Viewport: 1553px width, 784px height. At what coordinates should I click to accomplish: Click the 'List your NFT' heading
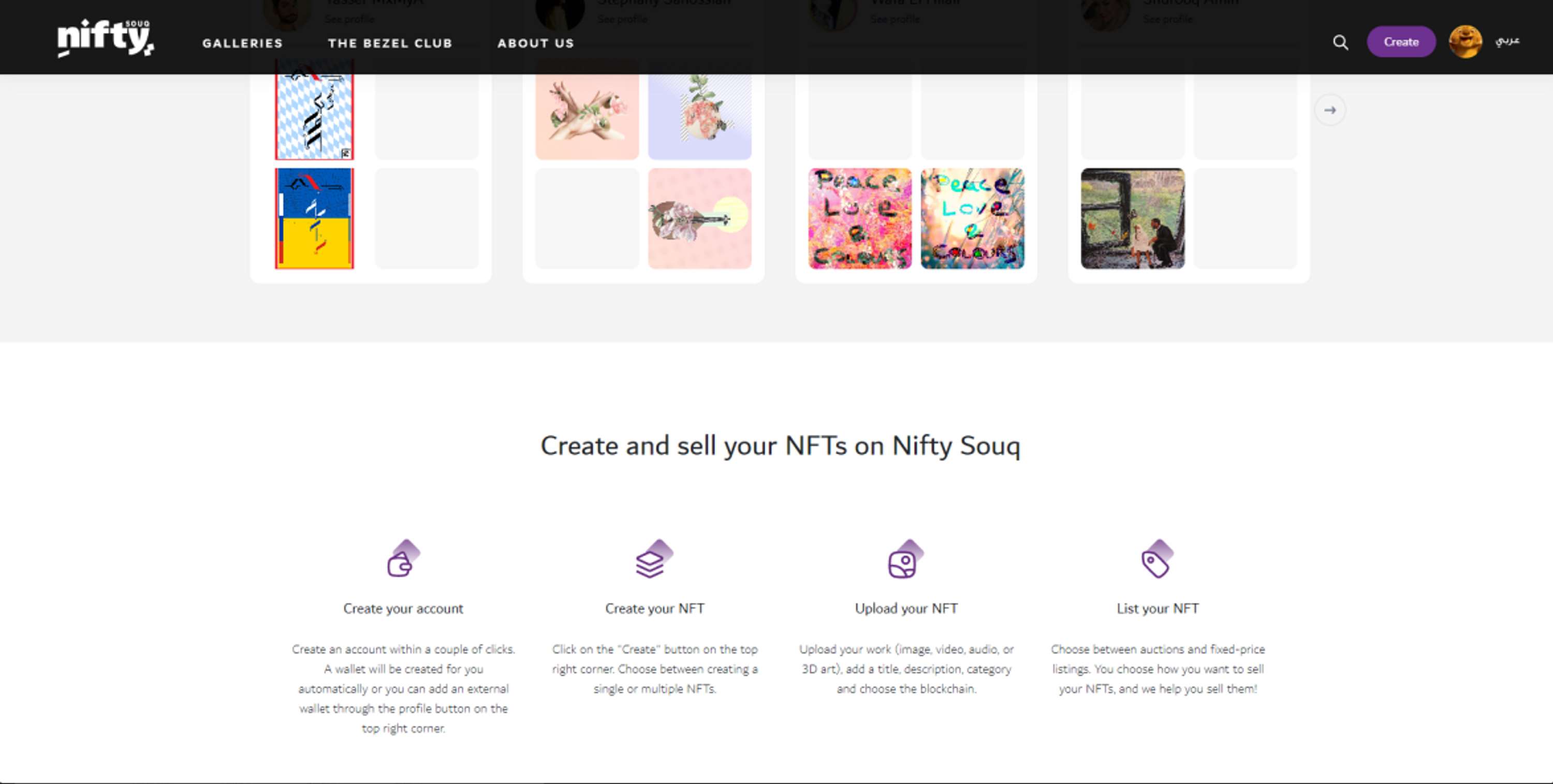(x=1158, y=609)
